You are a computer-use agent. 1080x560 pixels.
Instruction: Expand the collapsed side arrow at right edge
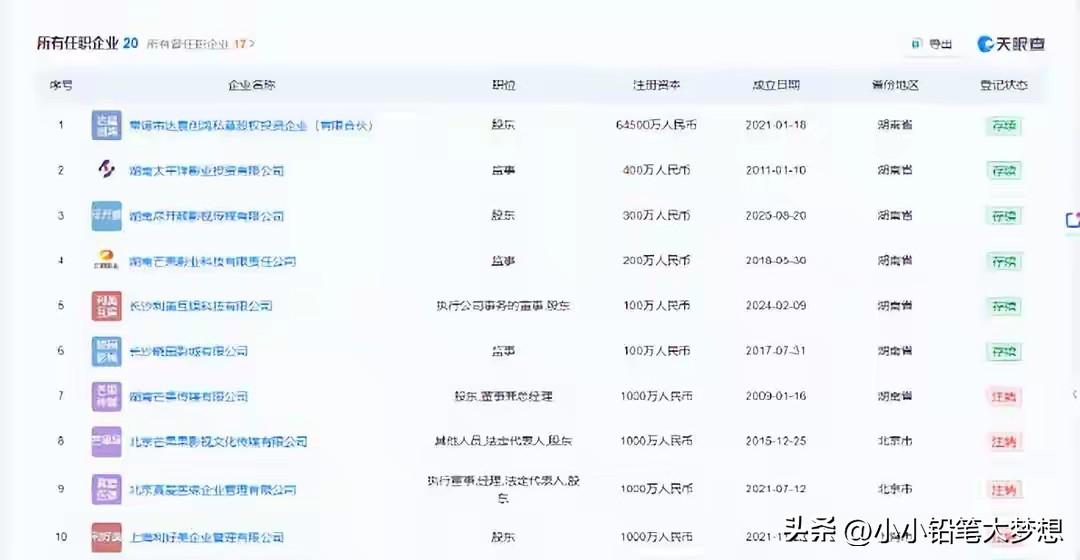(x=1075, y=394)
